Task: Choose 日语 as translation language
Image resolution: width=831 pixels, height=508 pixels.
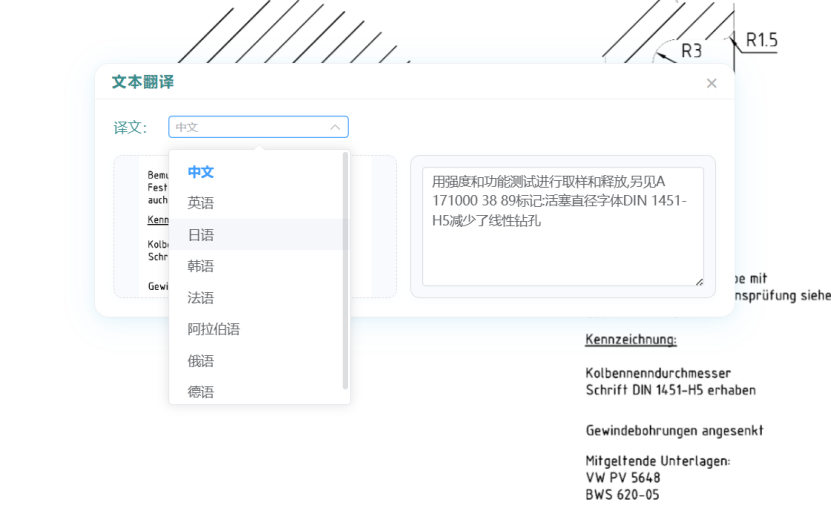Action: pos(259,235)
